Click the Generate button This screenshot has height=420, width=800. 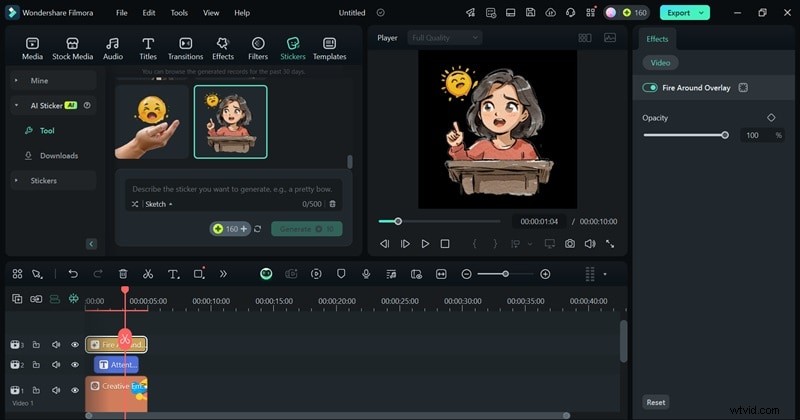point(307,229)
